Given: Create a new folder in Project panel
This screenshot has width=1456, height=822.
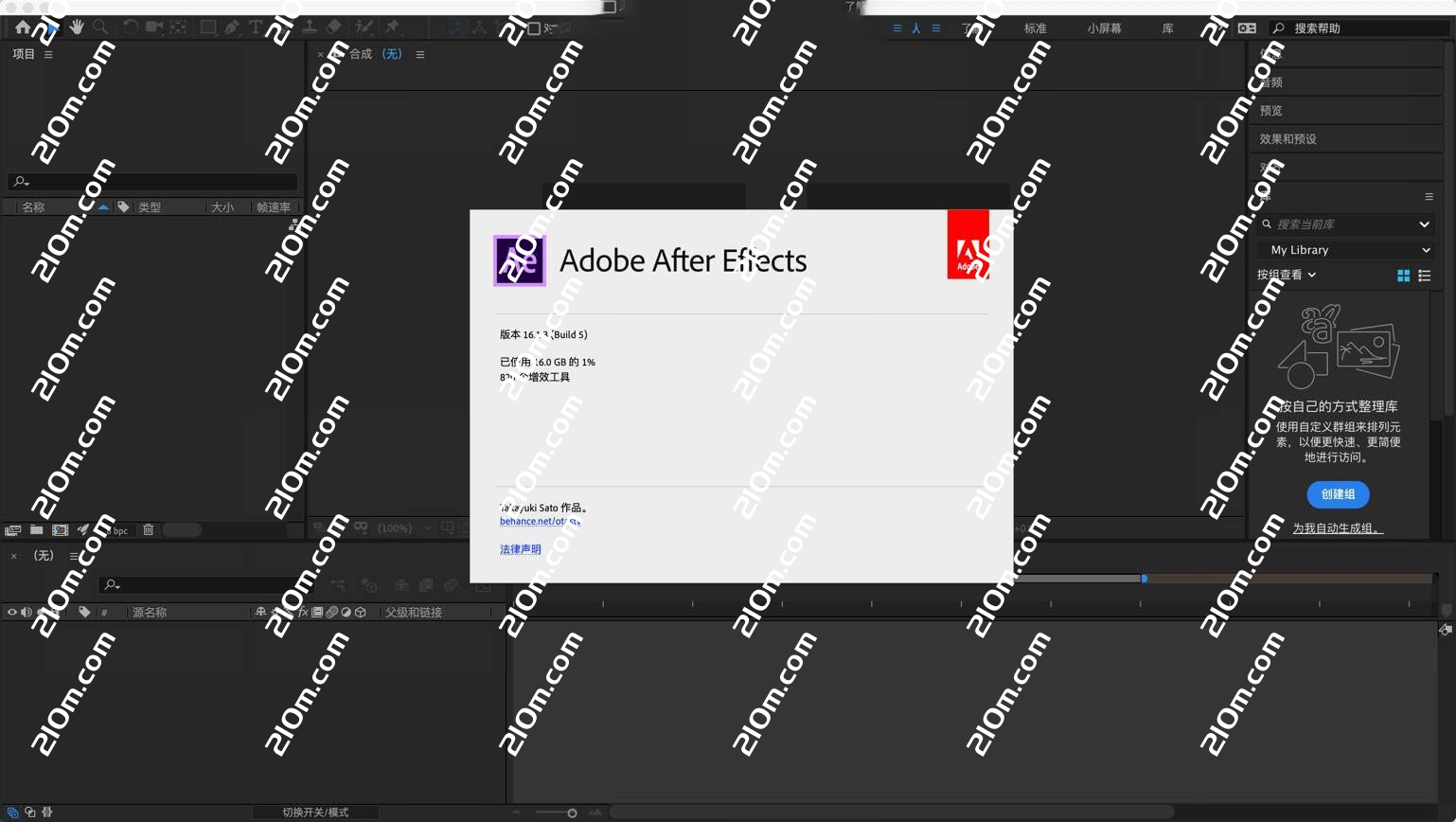Looking at the screenshot, I should [36, 530].
